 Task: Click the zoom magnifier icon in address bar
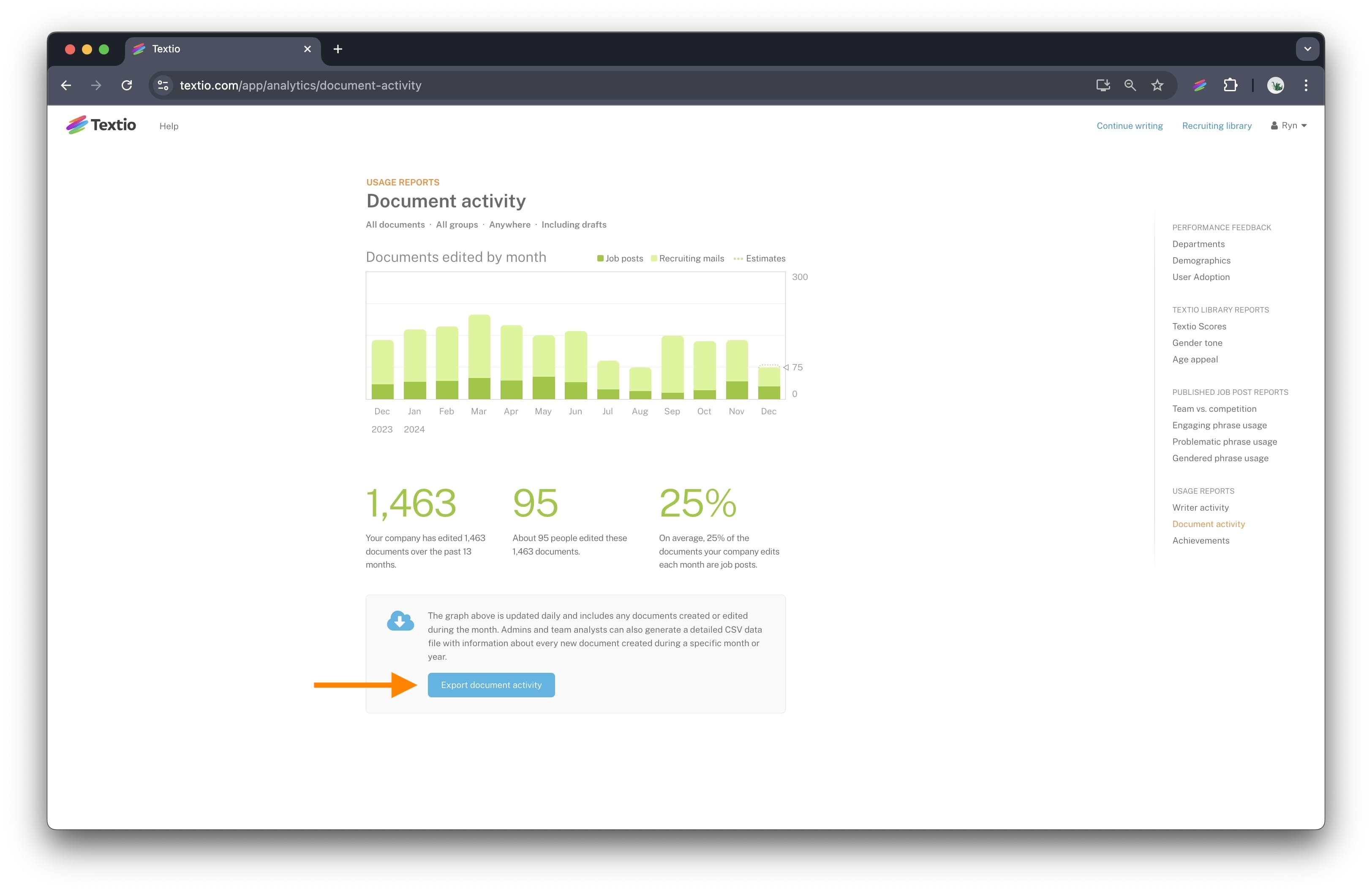coord(1130,85)
